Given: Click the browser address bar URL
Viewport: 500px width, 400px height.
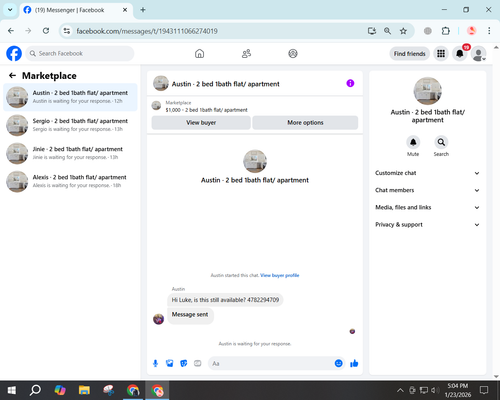Looking at the screenshot, I should tap(147, 31).
